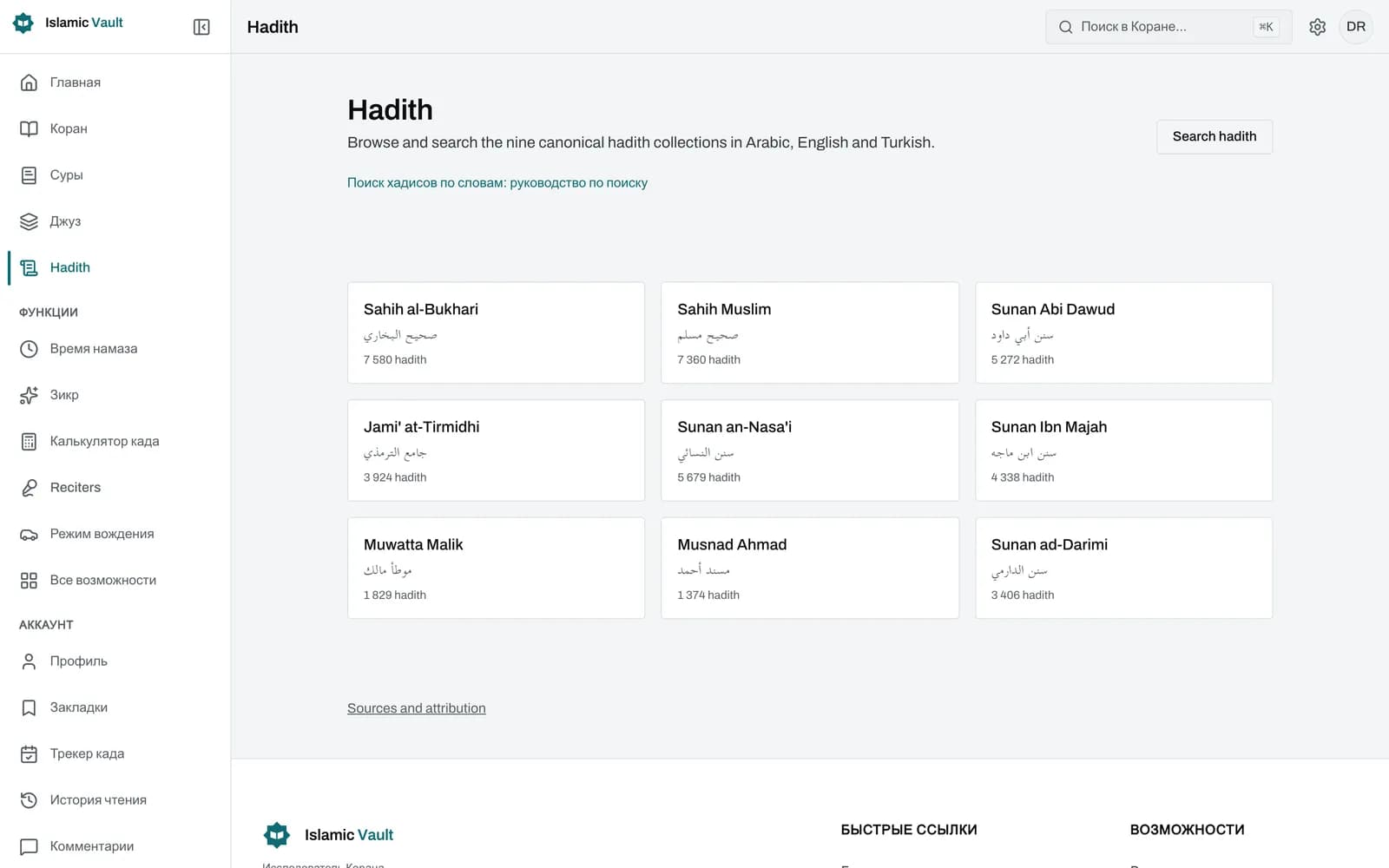Click the Главная home icon

click(29, 82)
